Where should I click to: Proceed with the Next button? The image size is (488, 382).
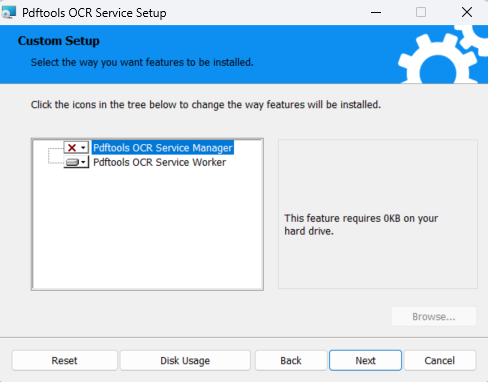(365, 360)
